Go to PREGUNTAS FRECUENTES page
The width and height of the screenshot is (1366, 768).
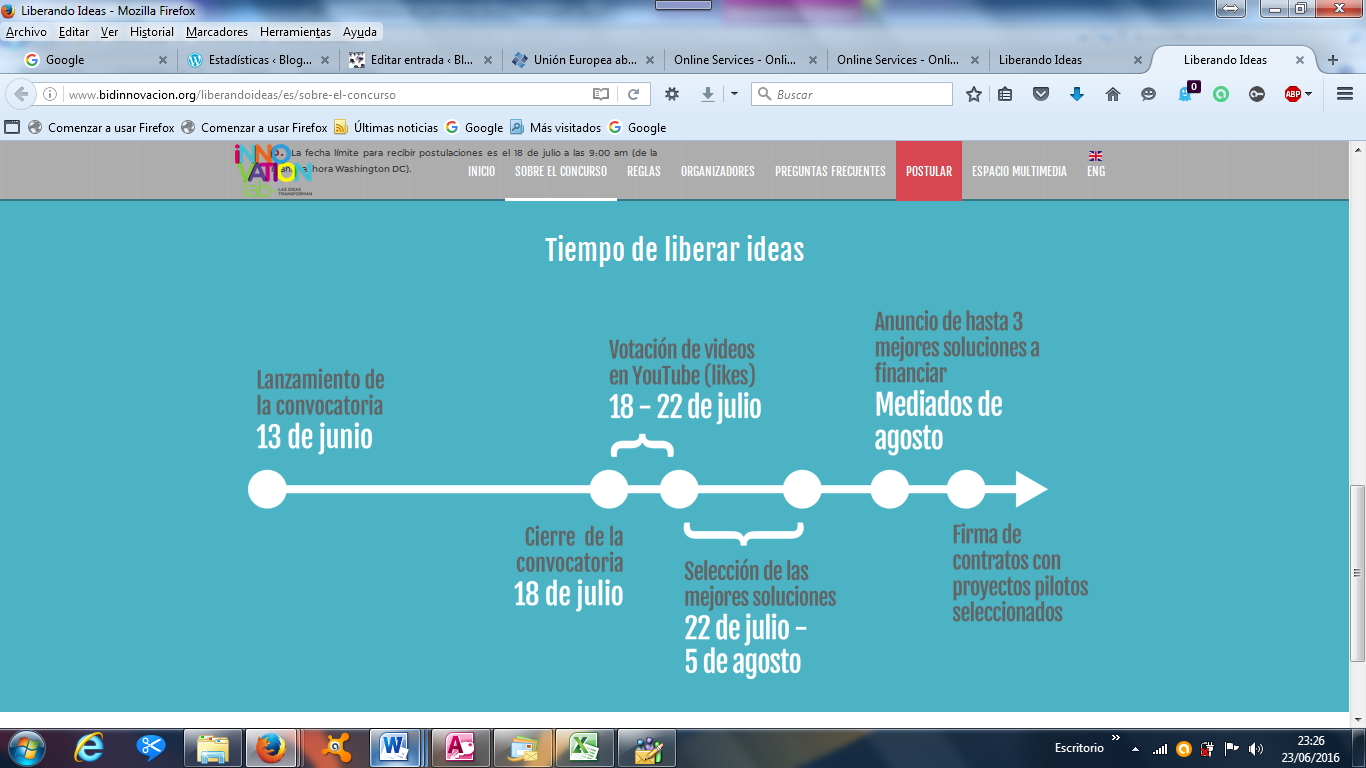(830, 171)
